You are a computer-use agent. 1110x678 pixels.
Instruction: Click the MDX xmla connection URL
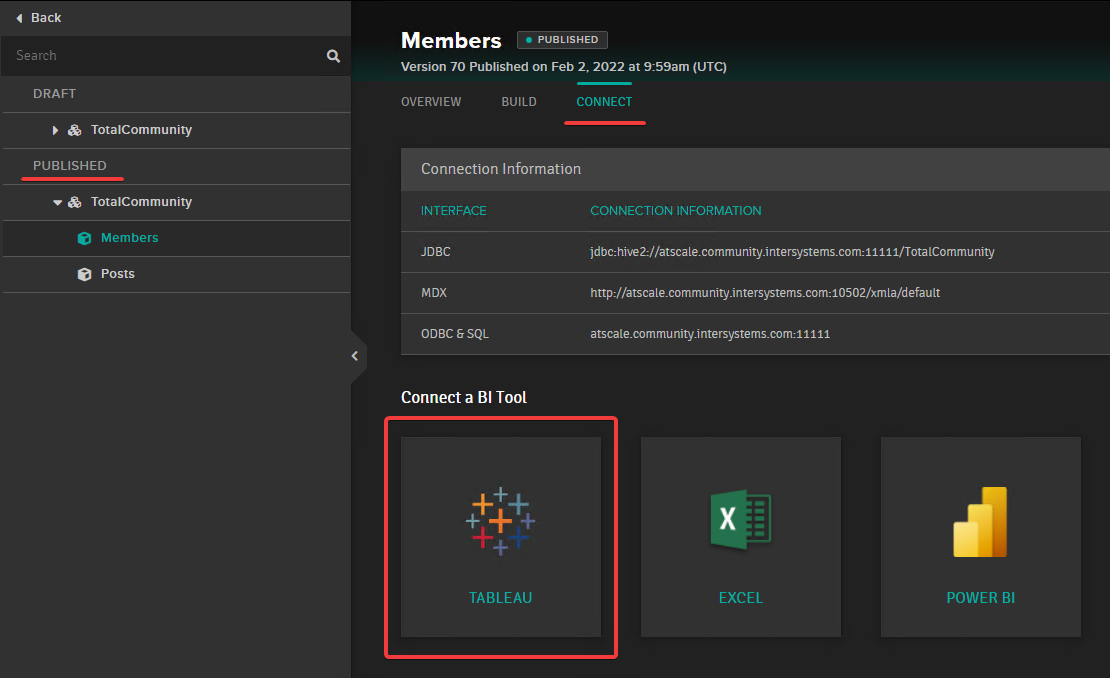click(765, 293)
